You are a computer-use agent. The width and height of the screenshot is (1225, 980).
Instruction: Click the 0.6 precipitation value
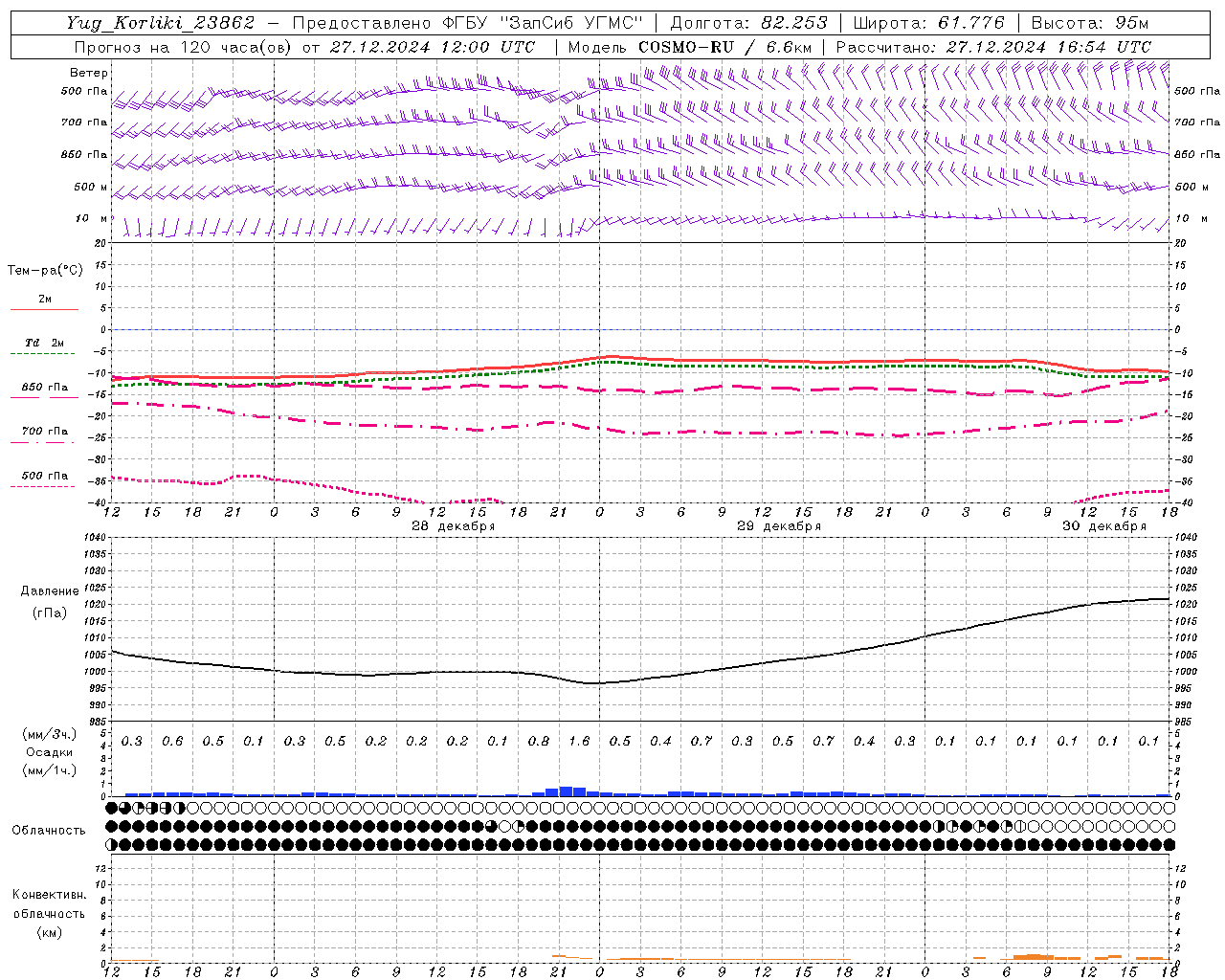point(172,742)
